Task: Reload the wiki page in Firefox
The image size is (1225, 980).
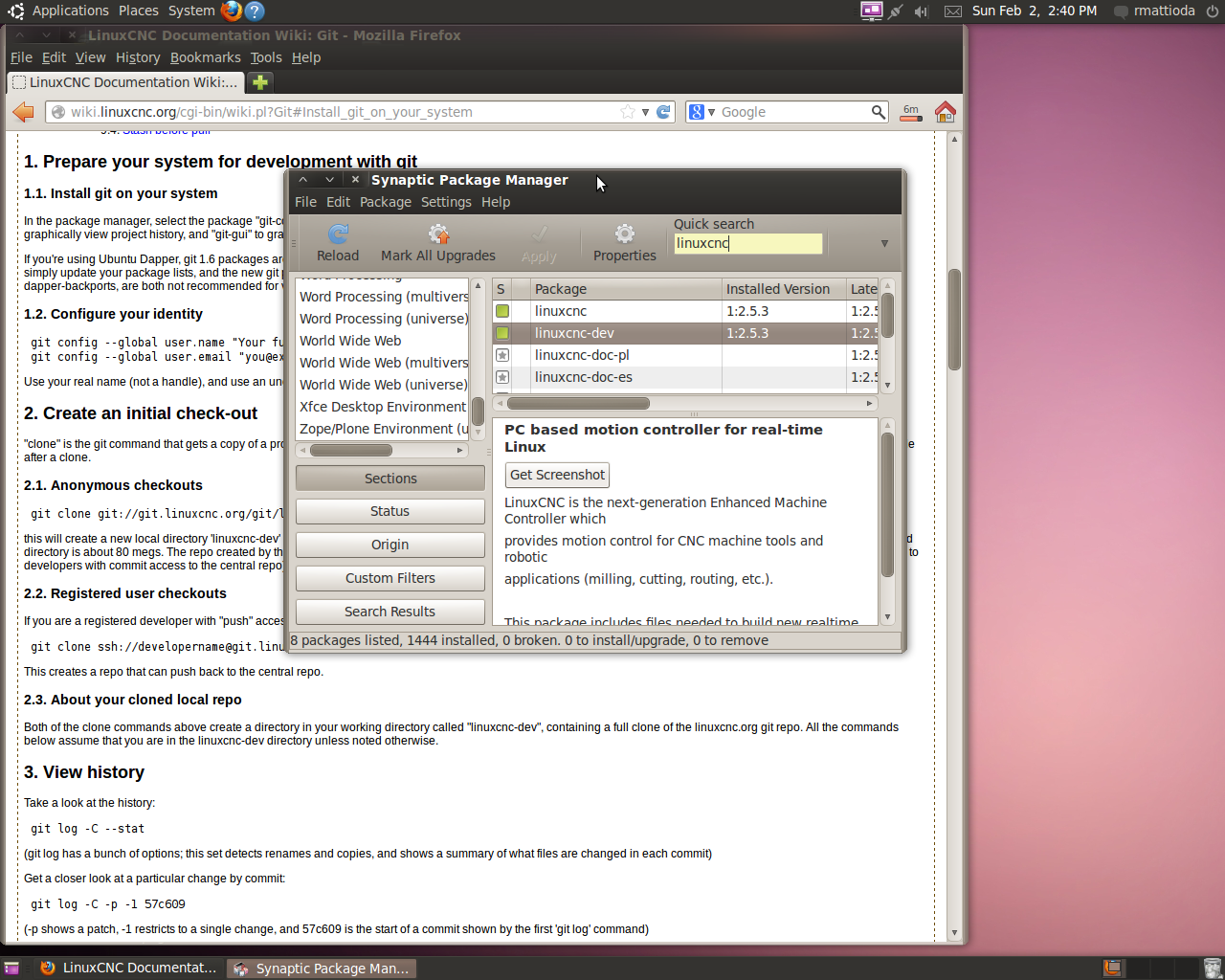Action: 663,112
